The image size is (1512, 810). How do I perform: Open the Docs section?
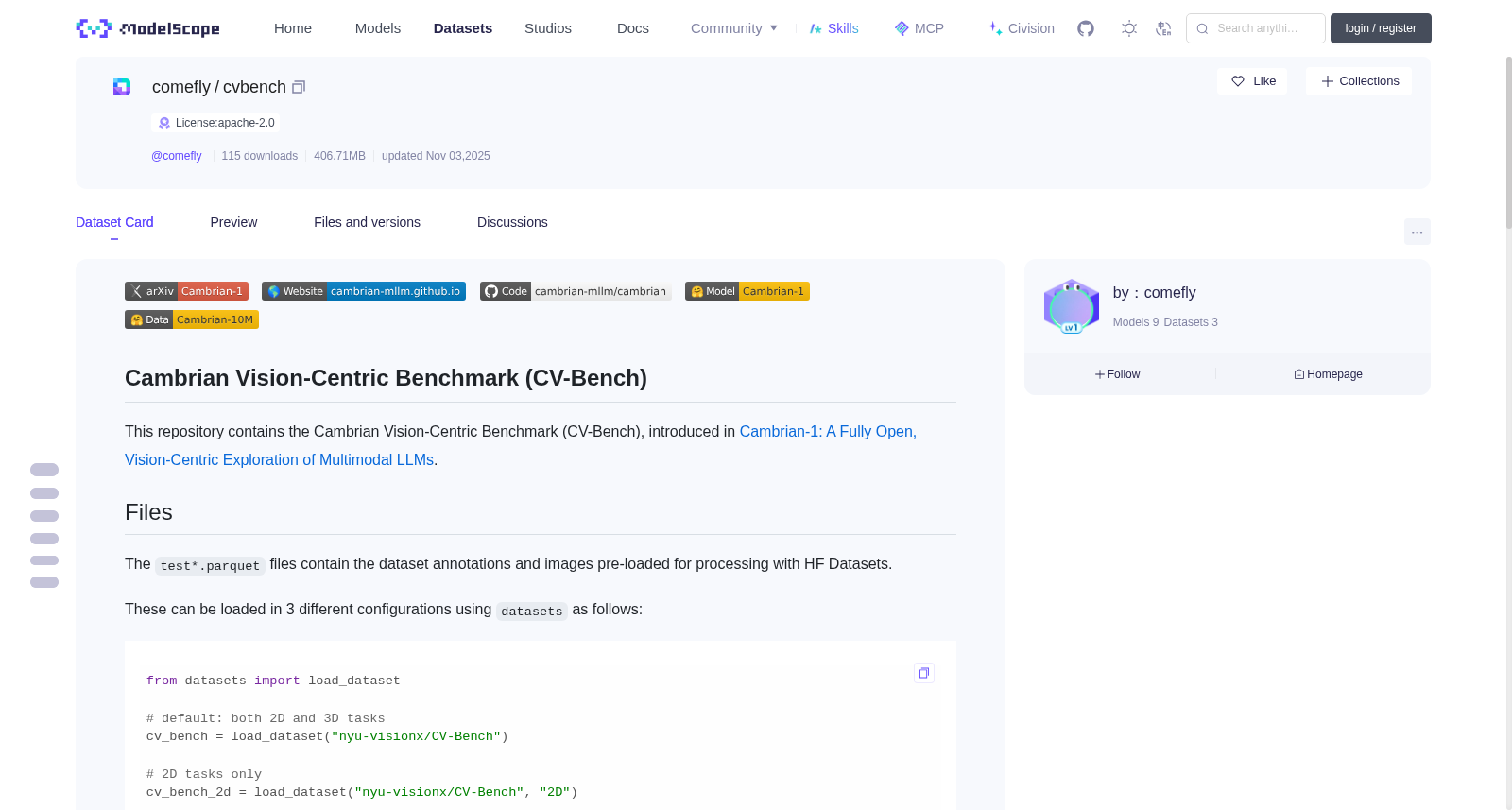tap(633, 28)
